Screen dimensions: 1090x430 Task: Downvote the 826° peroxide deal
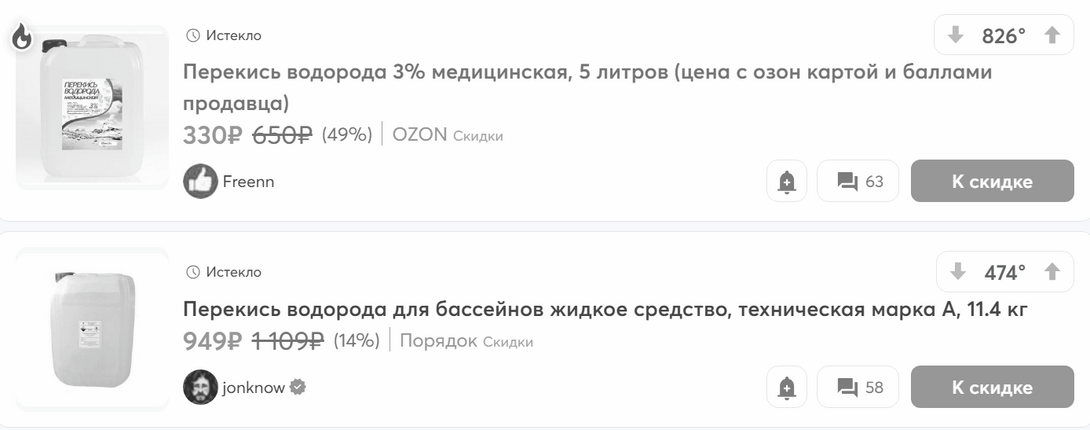[x=955, y=36]
